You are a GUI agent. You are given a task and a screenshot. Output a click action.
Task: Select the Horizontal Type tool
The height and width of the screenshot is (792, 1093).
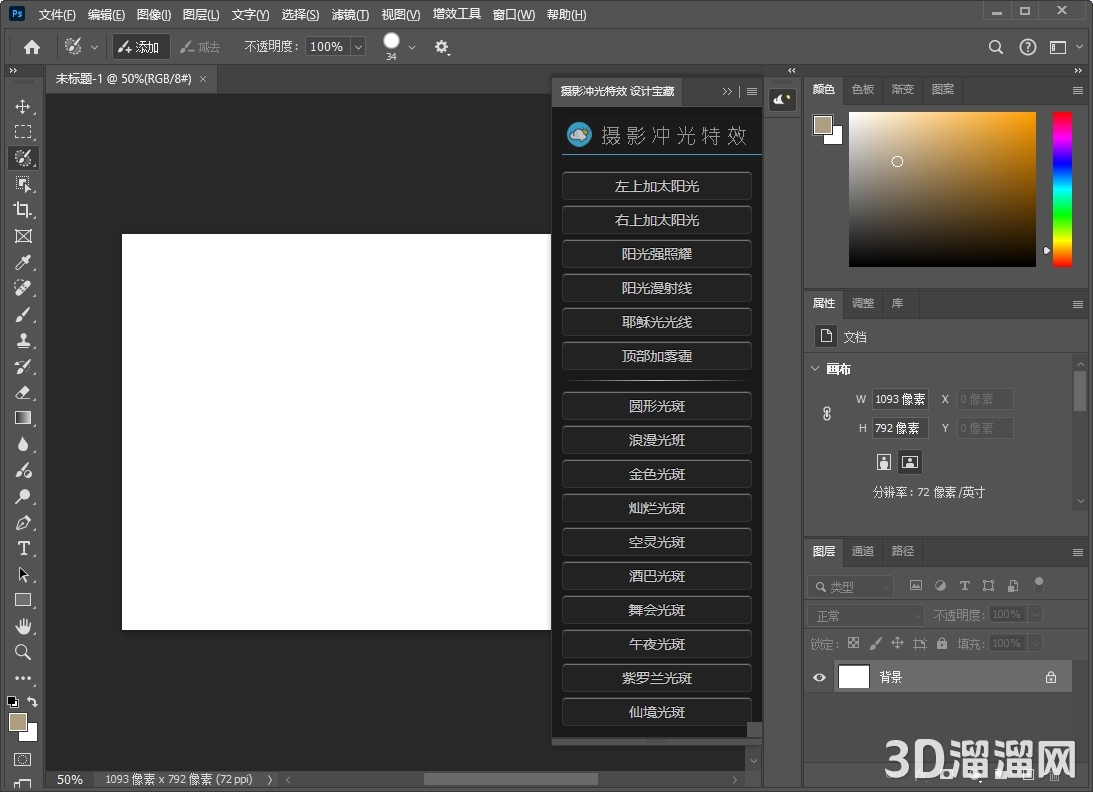[x=23, y=548]
